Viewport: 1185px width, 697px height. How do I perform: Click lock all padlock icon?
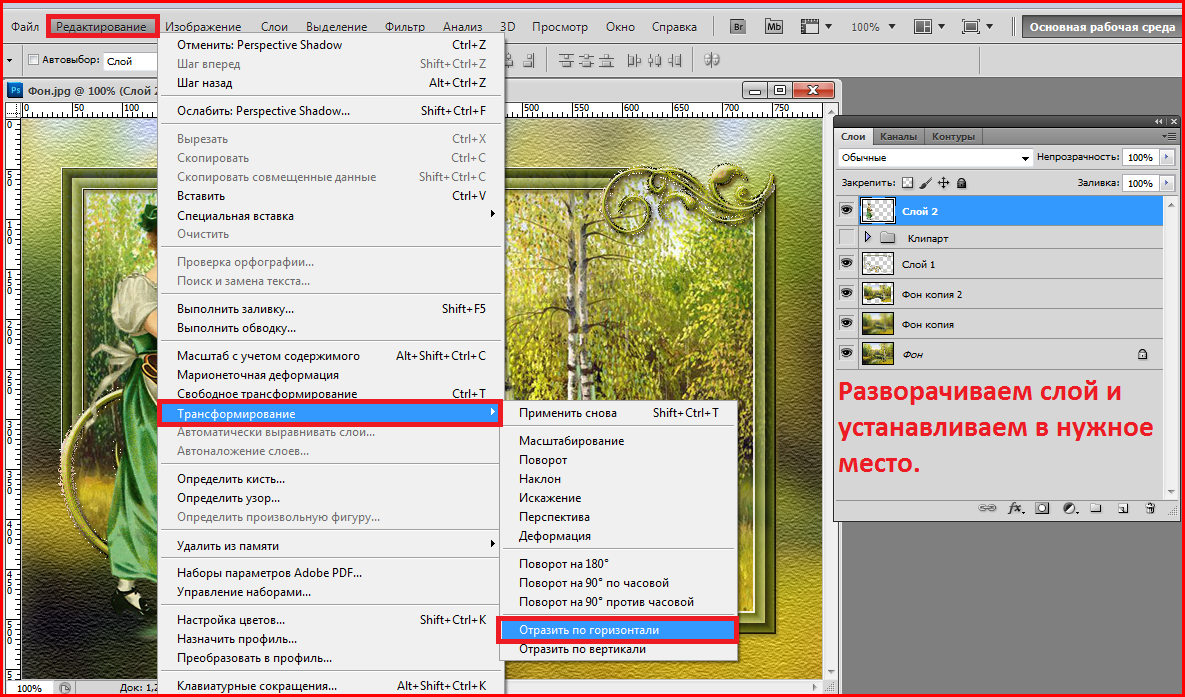pos(961,183)
